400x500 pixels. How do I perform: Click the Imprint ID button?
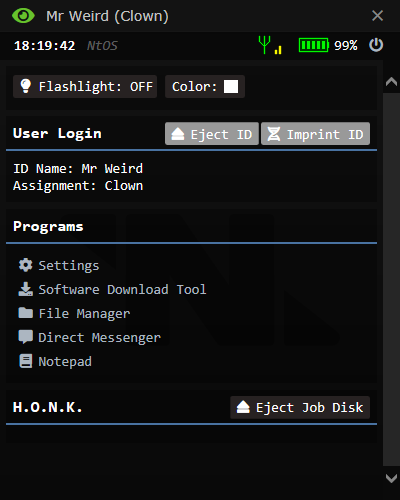point(315,134)
